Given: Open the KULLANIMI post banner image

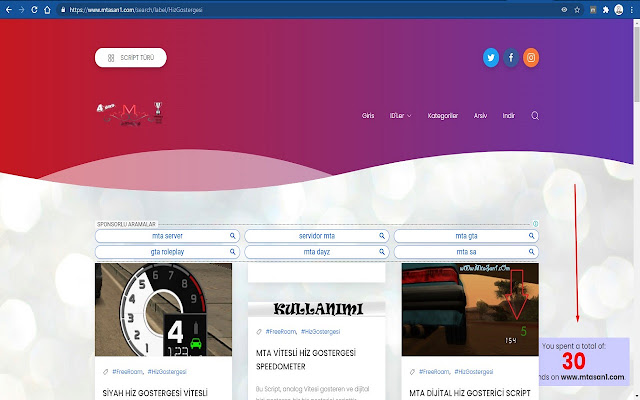Looking at the screenshot, I should pos(317,309).
